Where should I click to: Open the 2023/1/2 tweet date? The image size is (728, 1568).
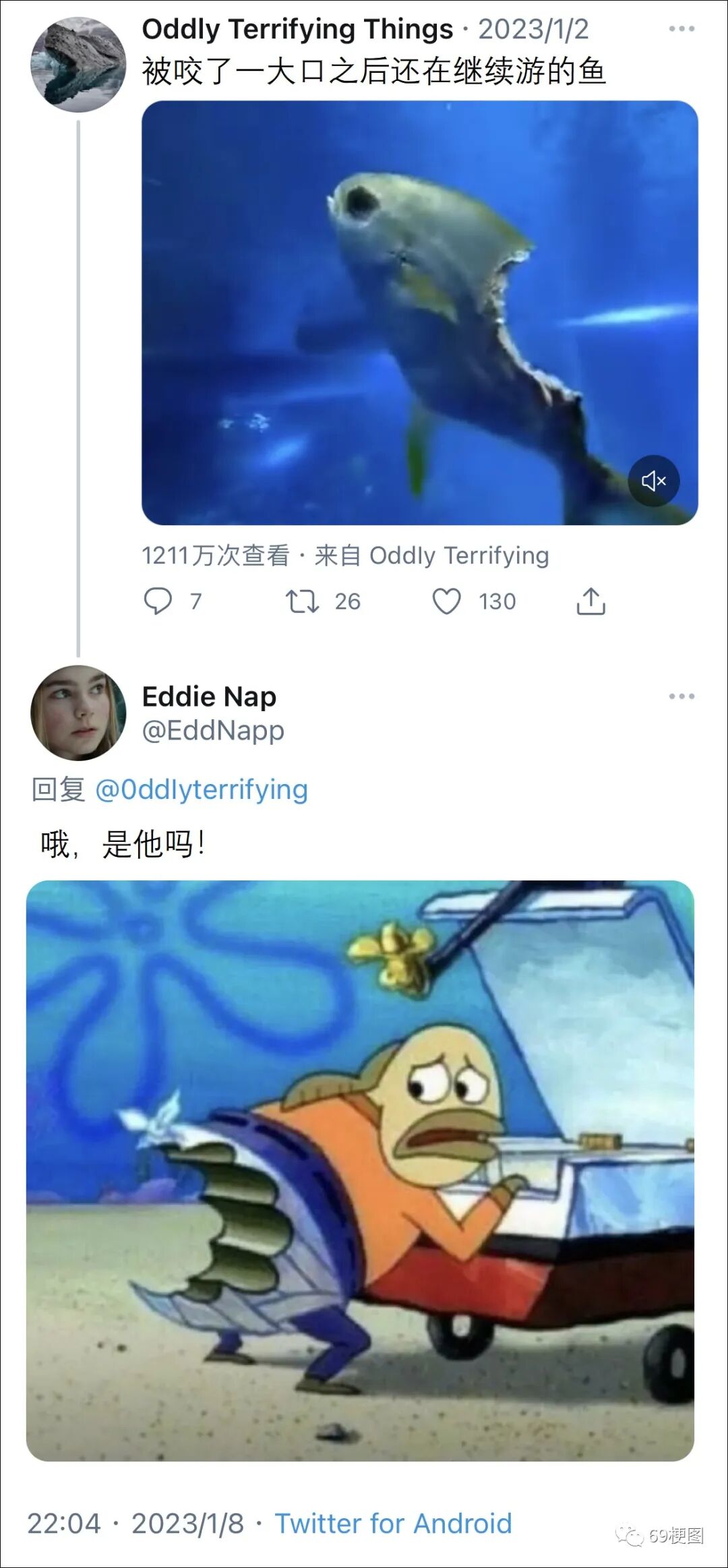click(533, 30)
